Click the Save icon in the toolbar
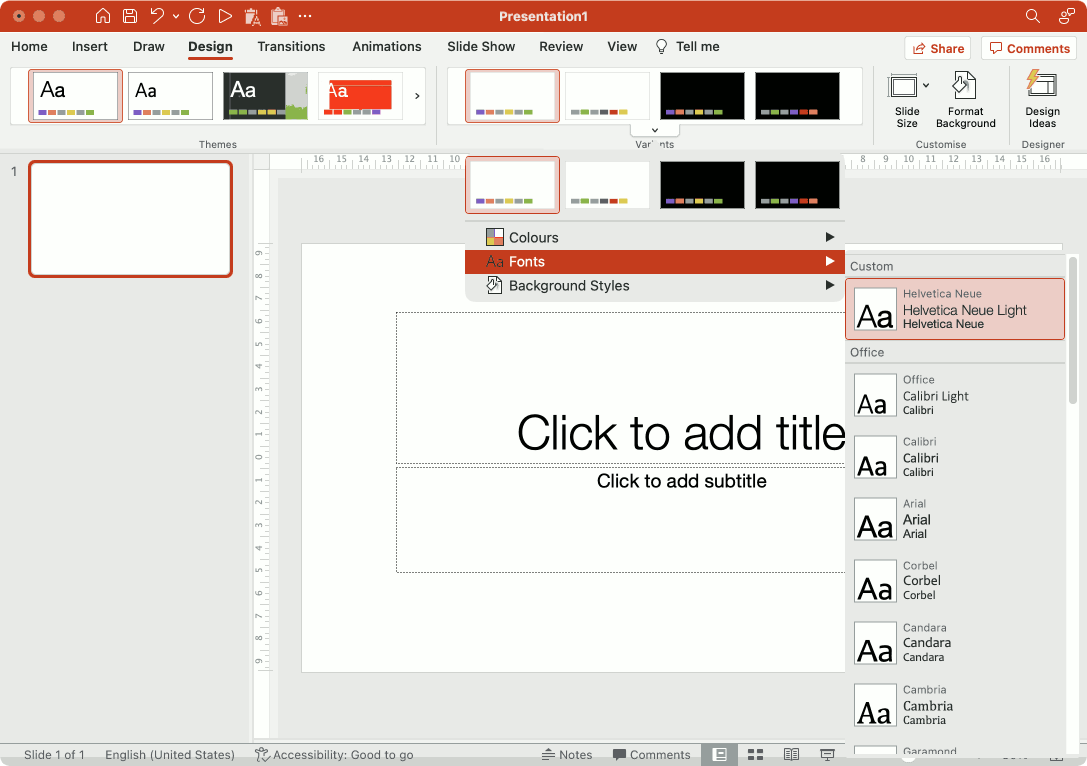The width and height of the screenshot is (1087, 766). pyautogui.click(x=130, y=16)
